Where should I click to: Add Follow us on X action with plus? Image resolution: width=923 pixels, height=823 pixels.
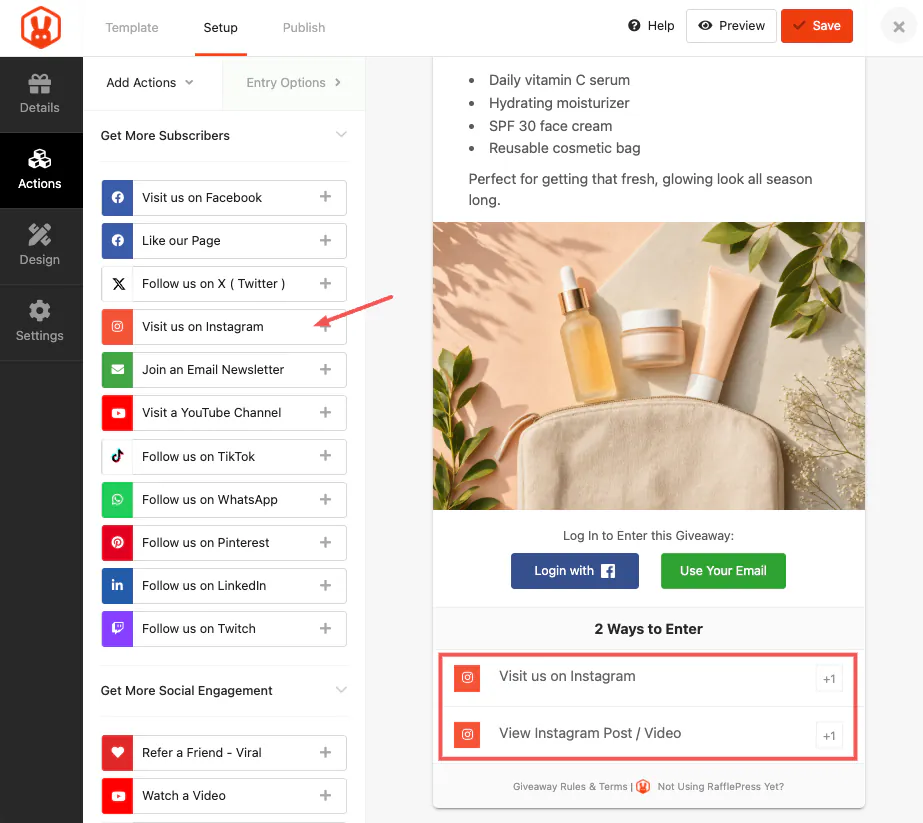326,283
